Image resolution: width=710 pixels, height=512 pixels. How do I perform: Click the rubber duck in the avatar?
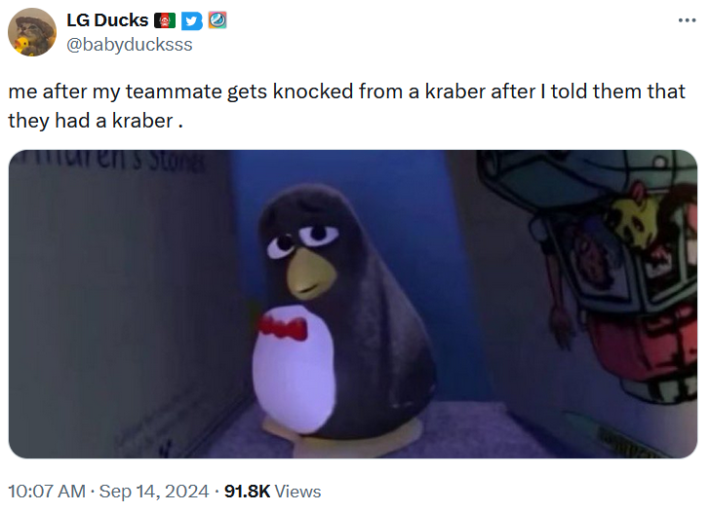(x=21, y=45)
